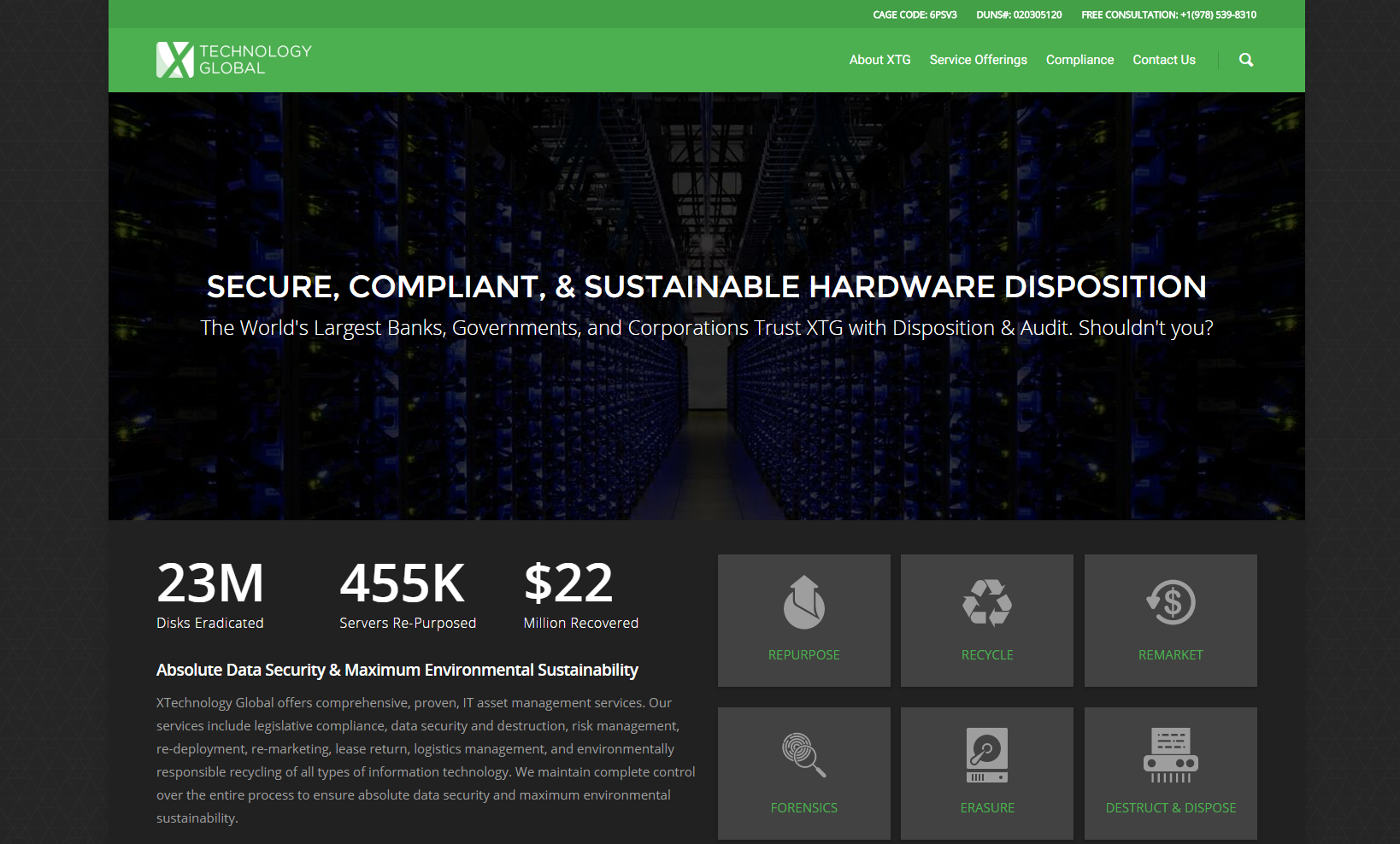
Task: Click the XTechnology Global description paragraph
Action: 426,760
